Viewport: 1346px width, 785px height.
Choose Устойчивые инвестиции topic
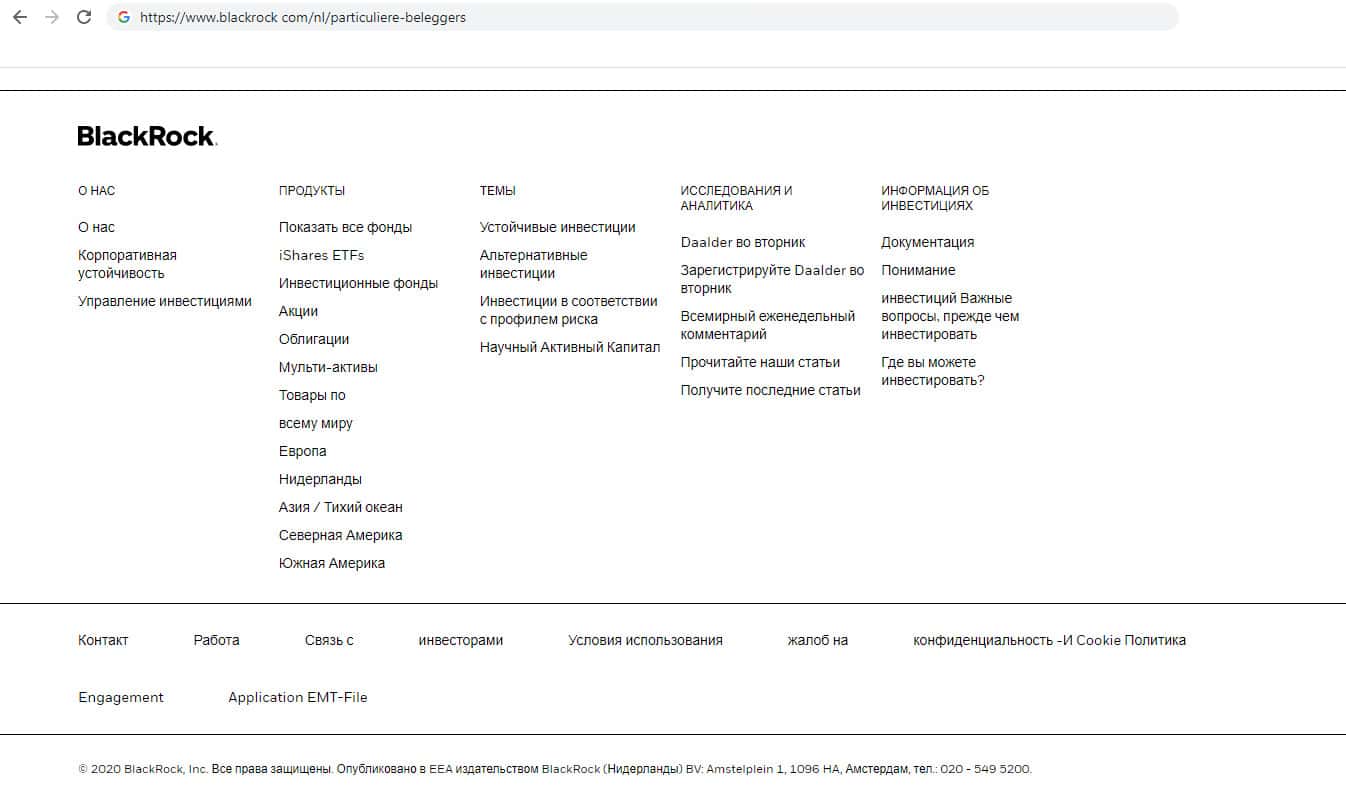[x=557, y=227]
